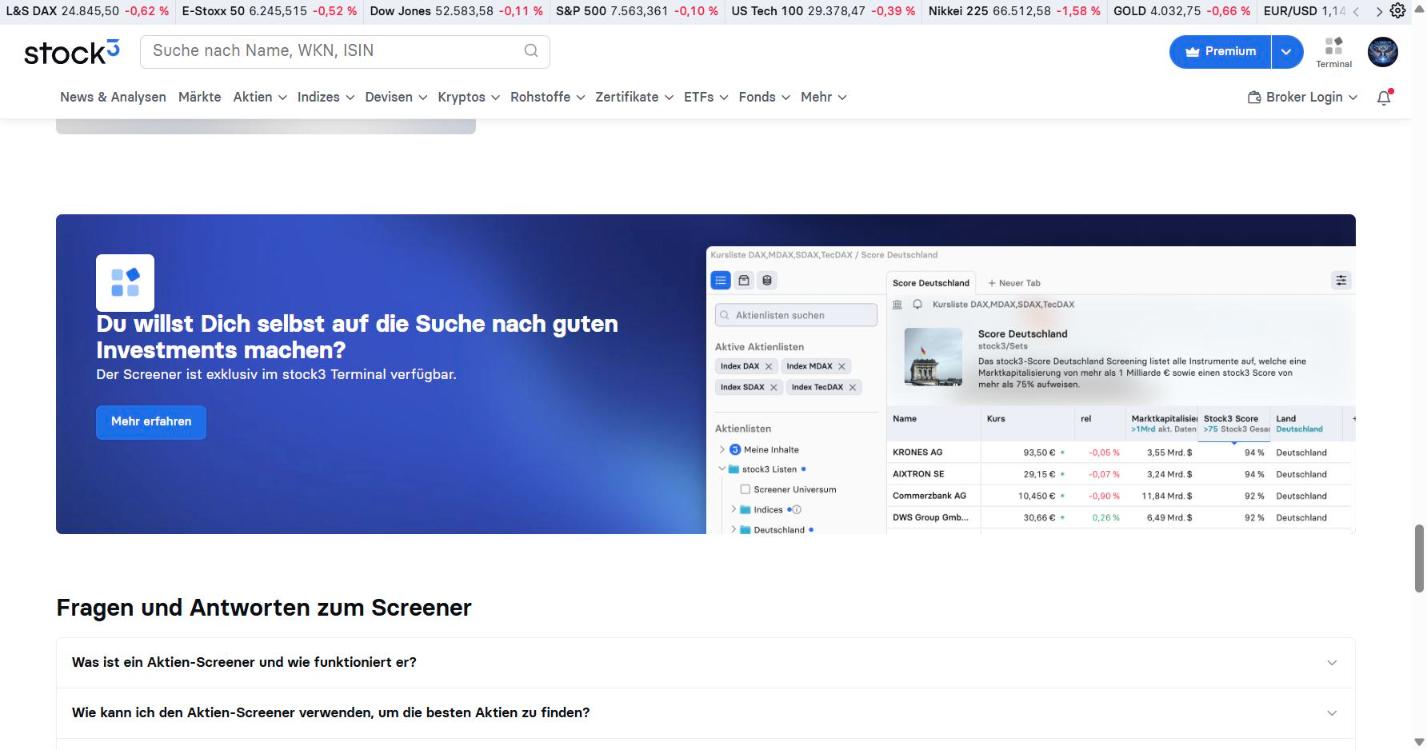The width and height of the screenshot is (1427, 750).
Task: Open the Nikkei 225 ticker quote
Action: 1014,11
